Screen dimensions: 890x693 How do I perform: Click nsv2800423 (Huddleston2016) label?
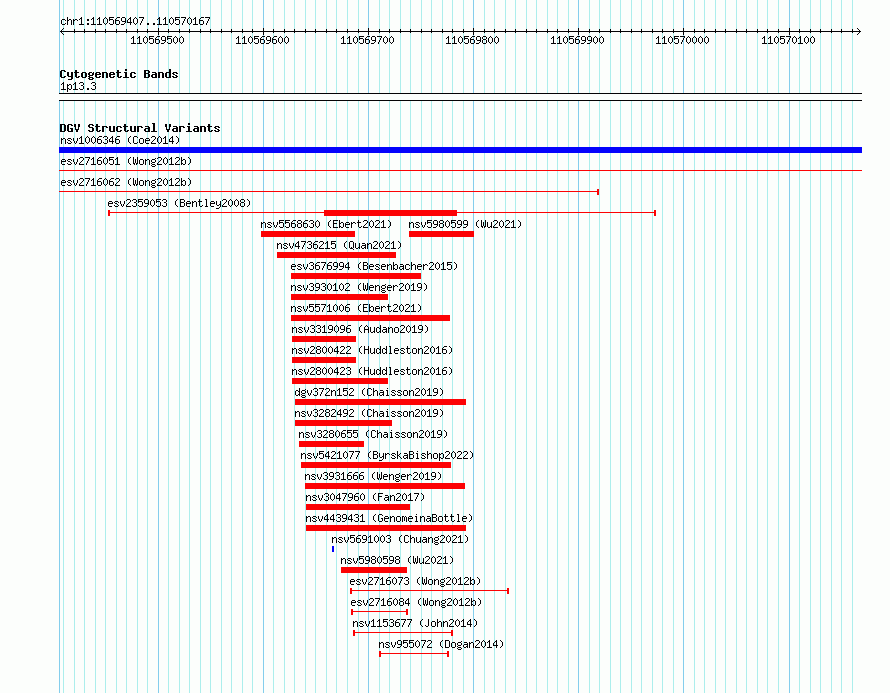click(372, 371)
